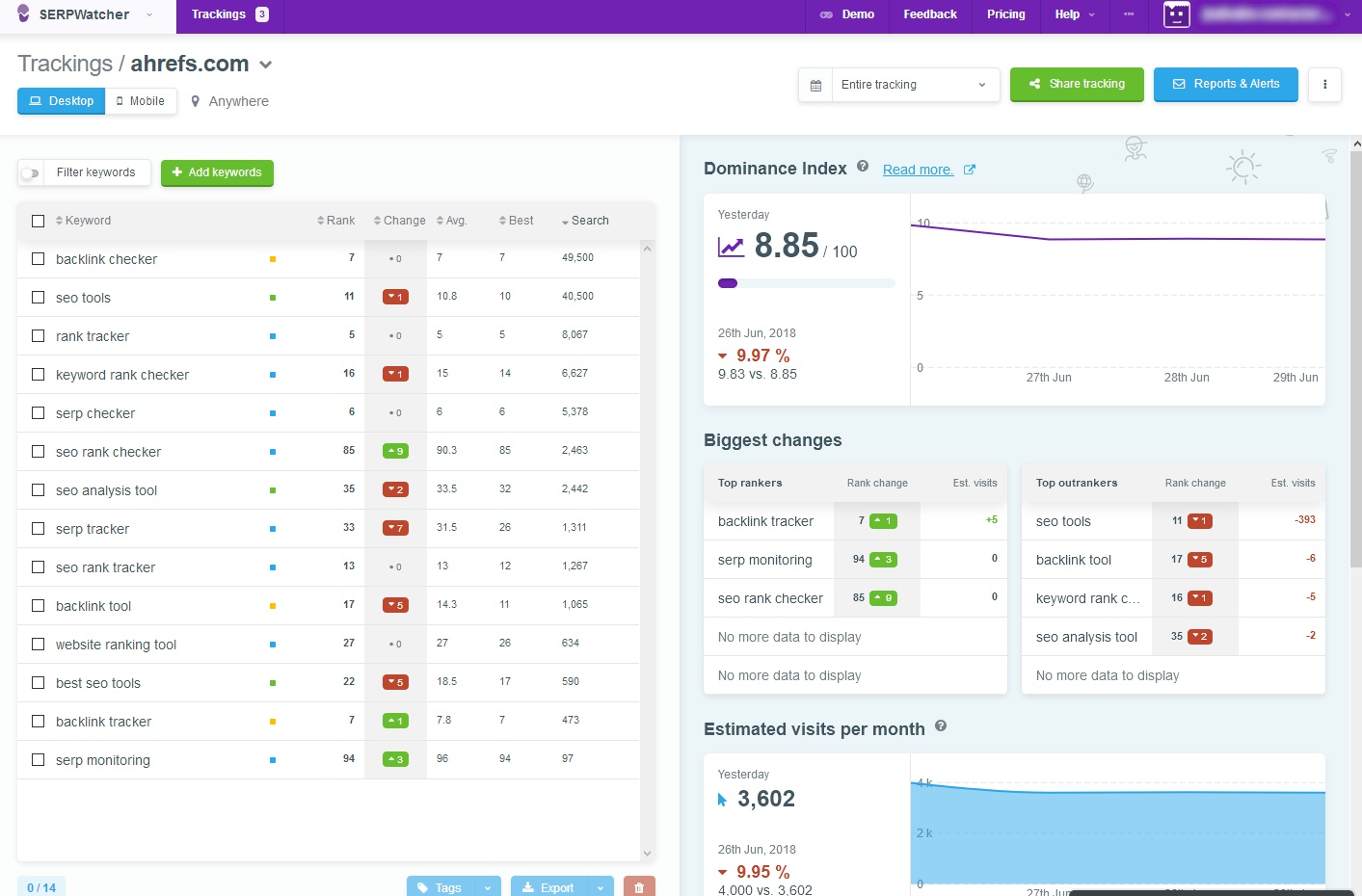Click the Tags button
The height and width of the screenshot is (896, 1362).
(440, 887)
